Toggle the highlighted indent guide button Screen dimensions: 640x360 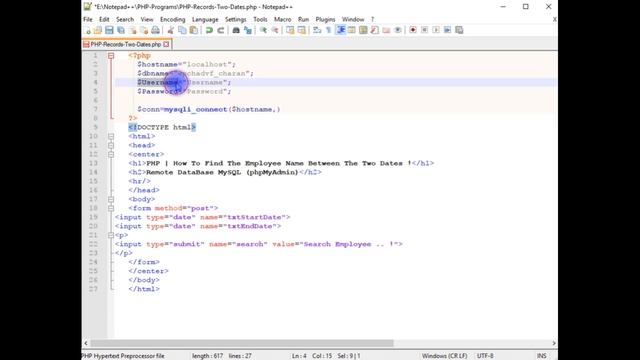pos(340,30)
